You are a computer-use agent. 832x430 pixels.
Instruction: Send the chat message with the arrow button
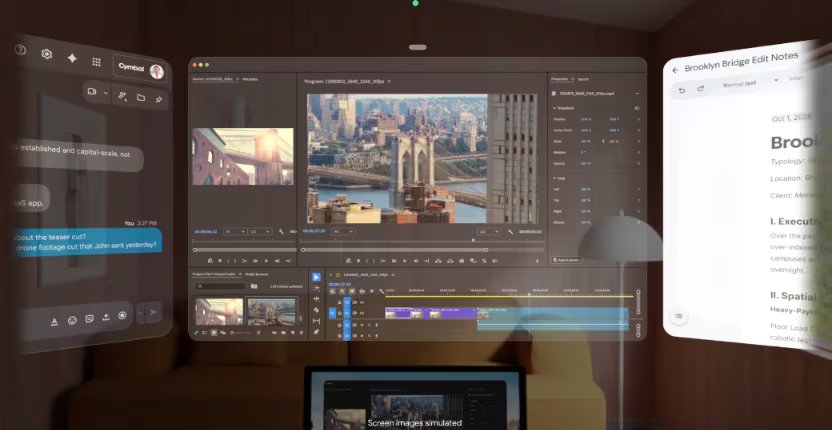153,312
